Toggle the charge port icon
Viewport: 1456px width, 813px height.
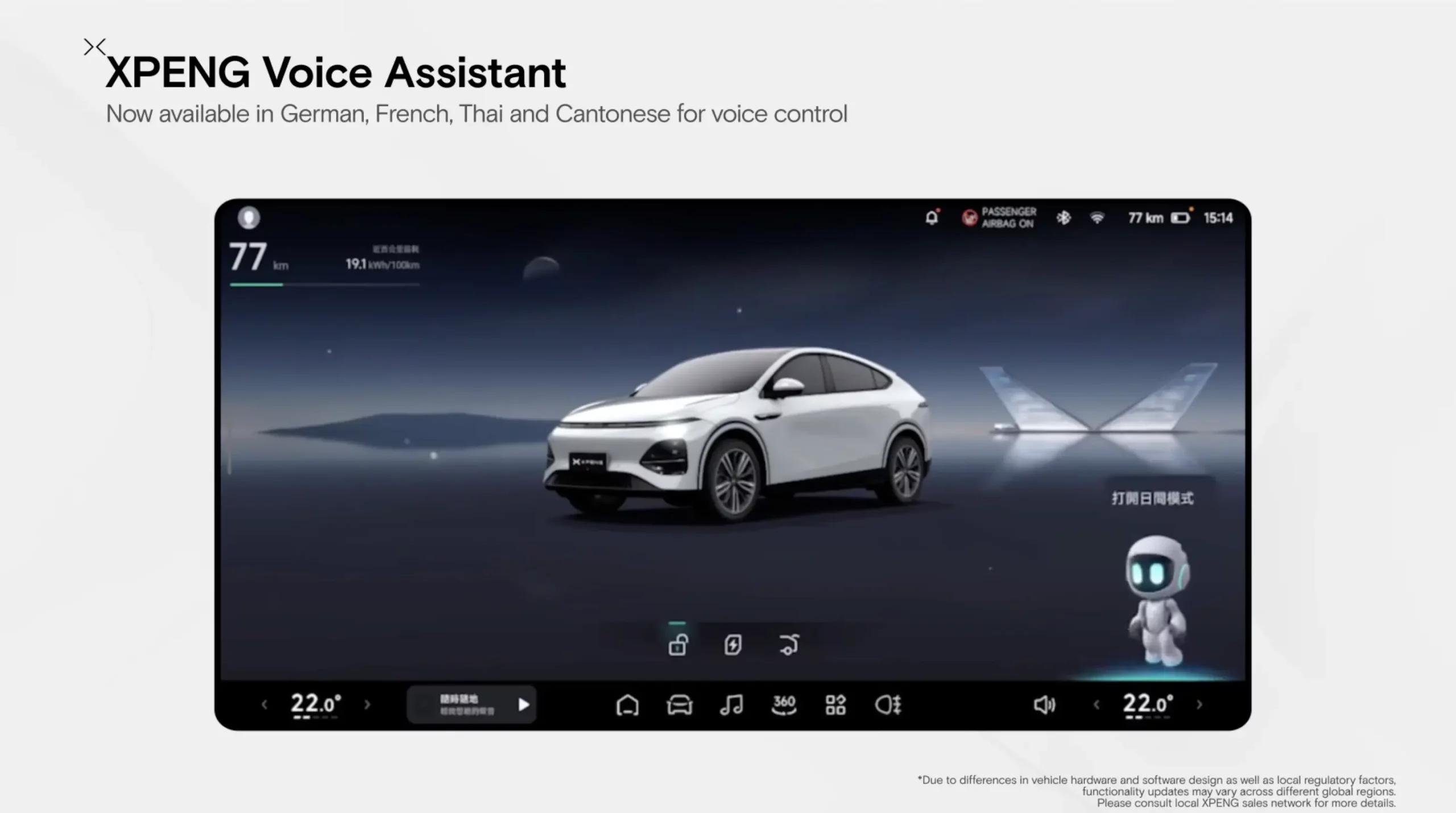pyautogui.click(x=733, y=645)
